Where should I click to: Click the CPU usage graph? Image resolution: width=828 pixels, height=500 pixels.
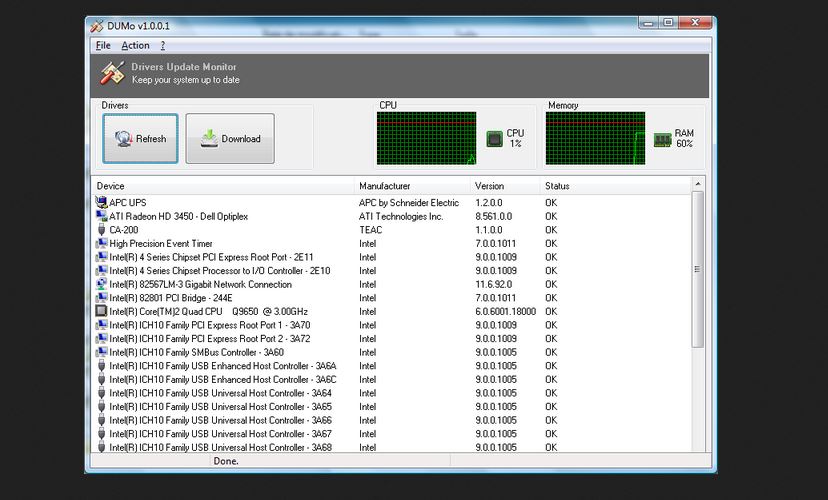tap(426, 138)
